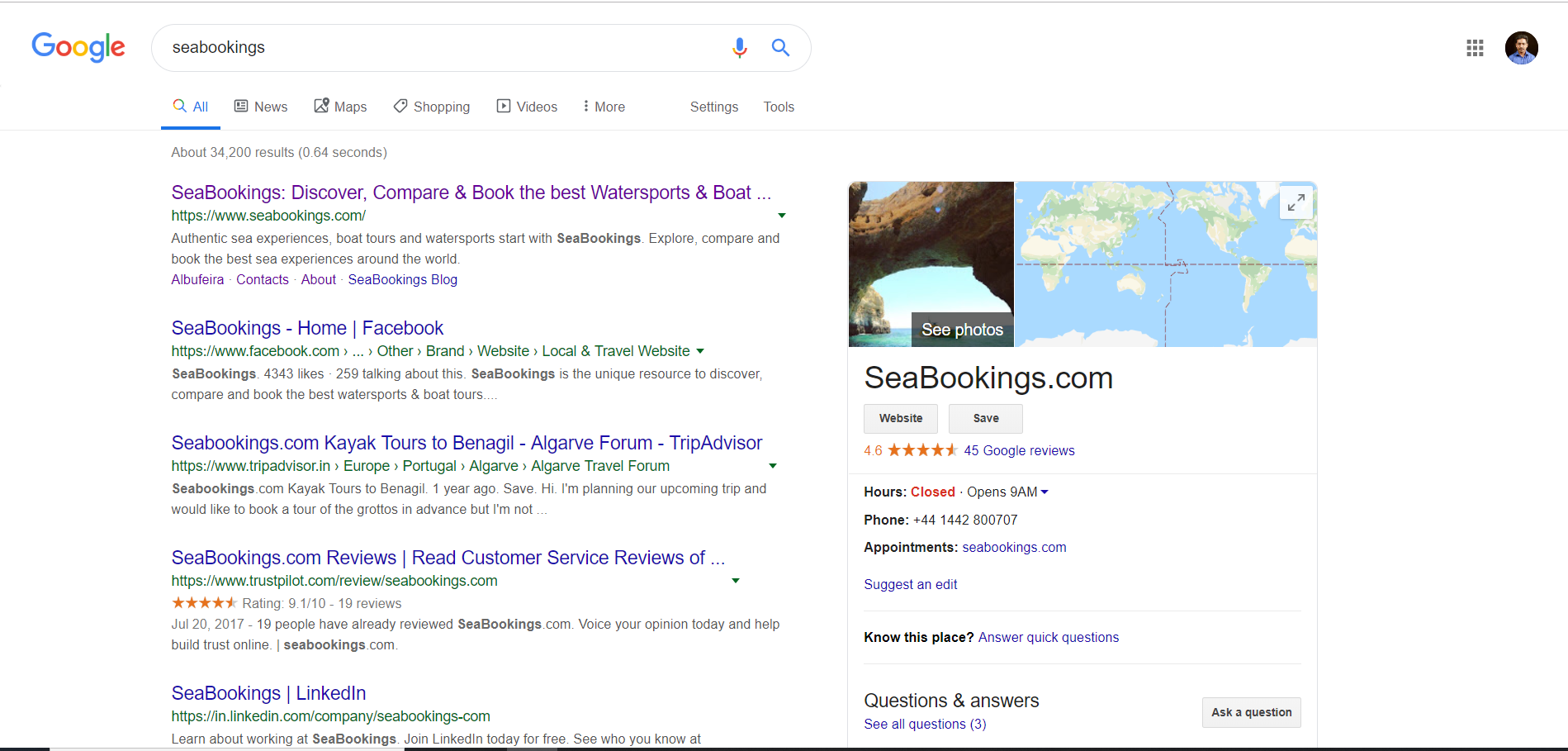This screenshot has height=751, width=1568.
Task: Click the Videos search icon
Action: pos(503,106)
